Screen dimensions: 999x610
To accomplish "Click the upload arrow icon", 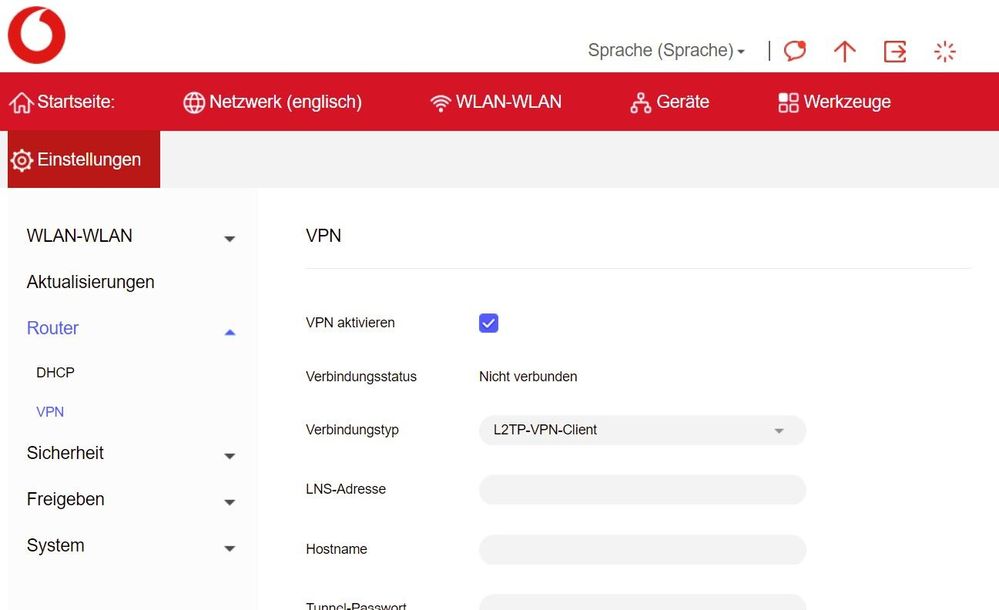I will click(x=844, y=50).
